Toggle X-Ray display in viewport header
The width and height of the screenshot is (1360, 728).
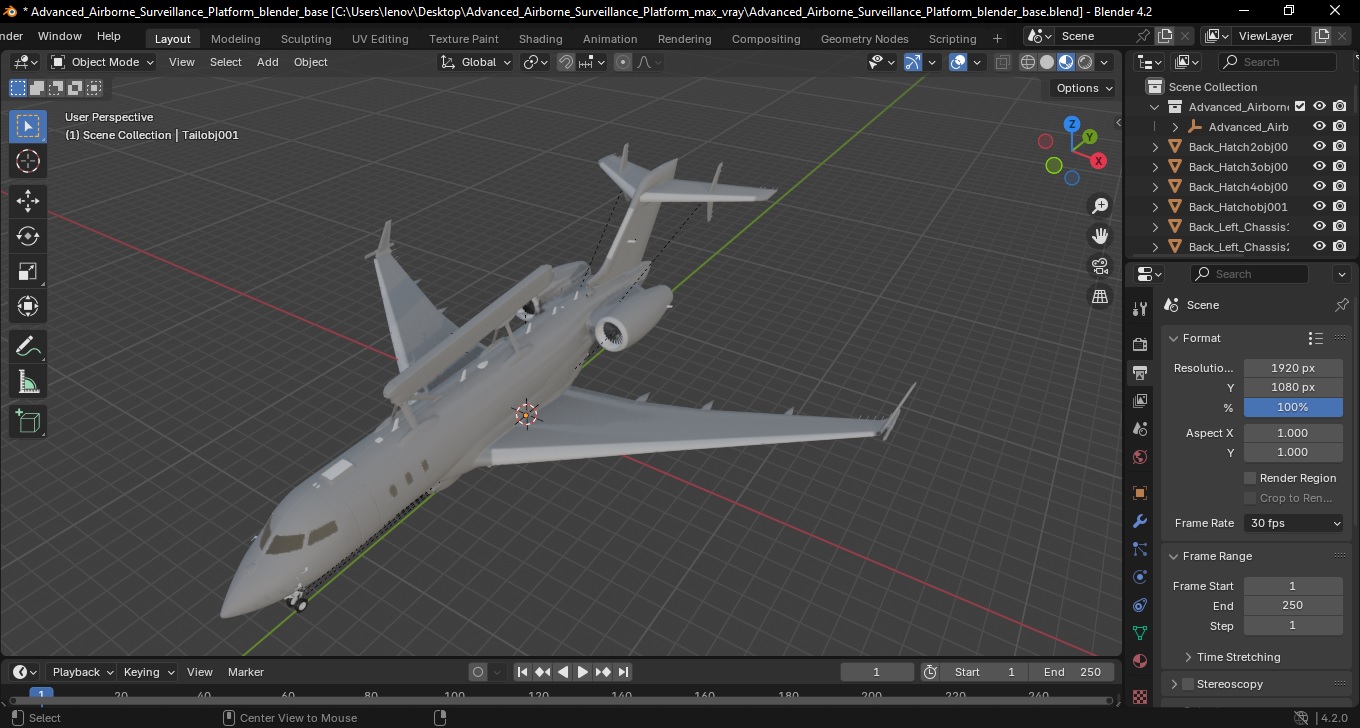(1003, 62)
